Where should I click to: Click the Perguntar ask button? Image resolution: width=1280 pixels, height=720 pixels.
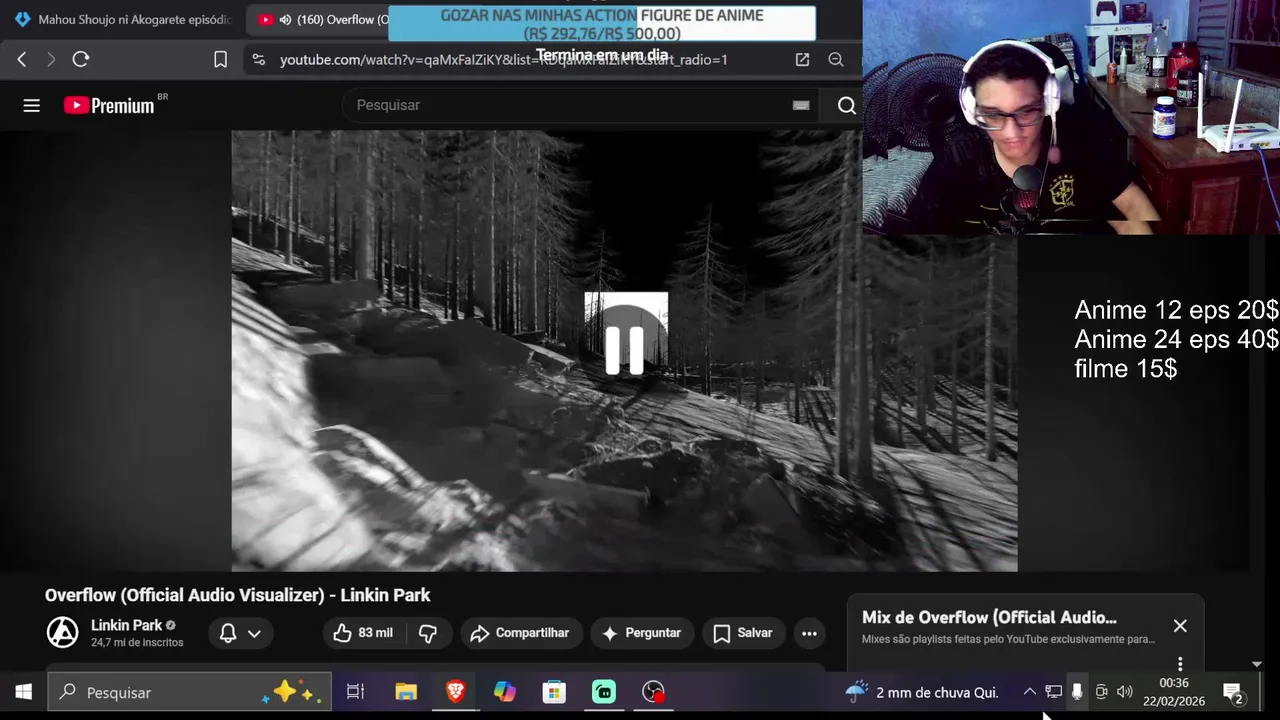[x=641, y=633]
